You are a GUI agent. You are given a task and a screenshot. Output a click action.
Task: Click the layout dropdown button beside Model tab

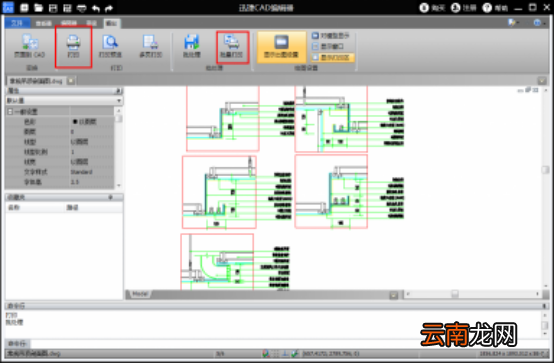(x=394, y=294)
